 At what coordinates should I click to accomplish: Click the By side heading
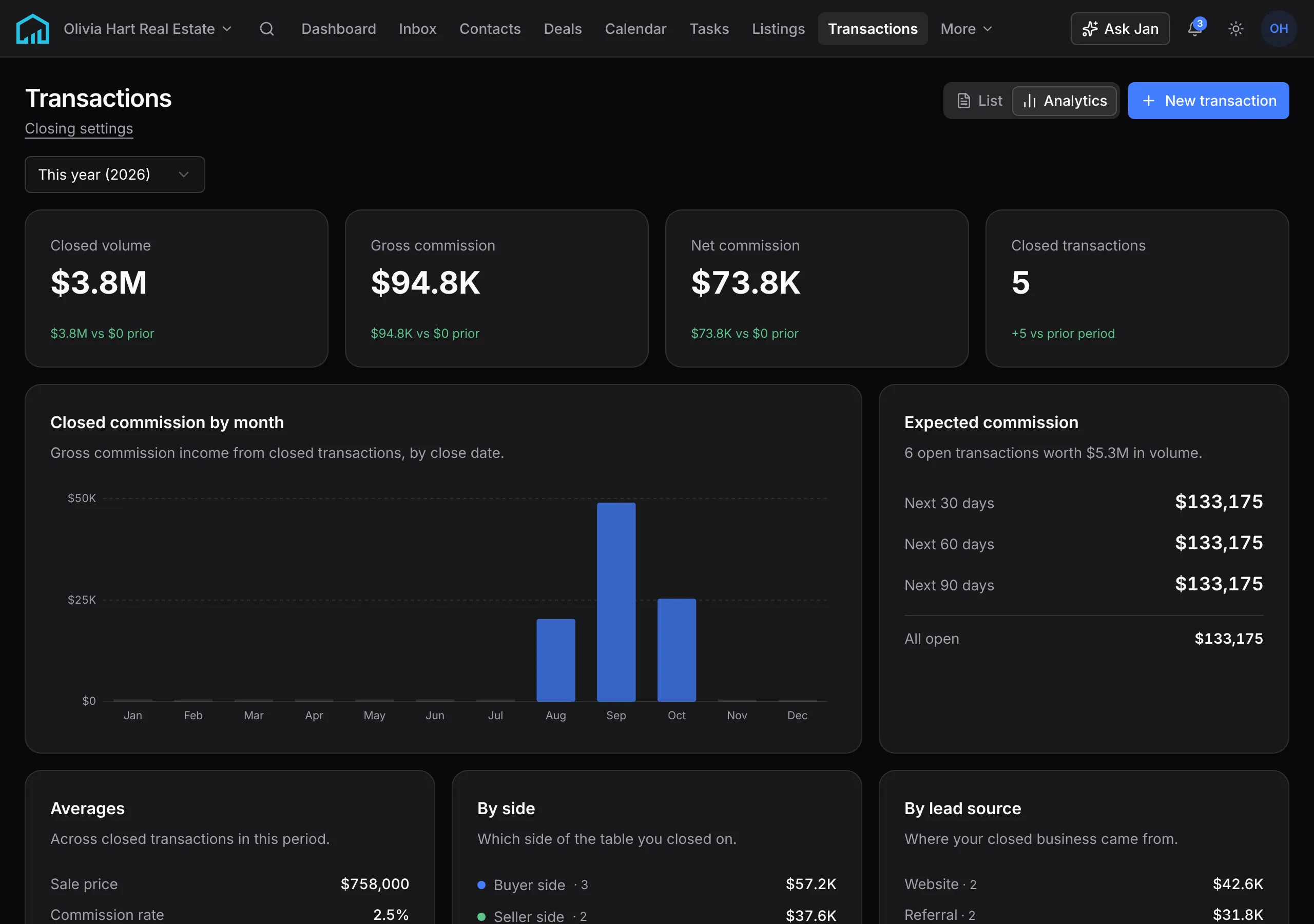[x=506, y=808]
